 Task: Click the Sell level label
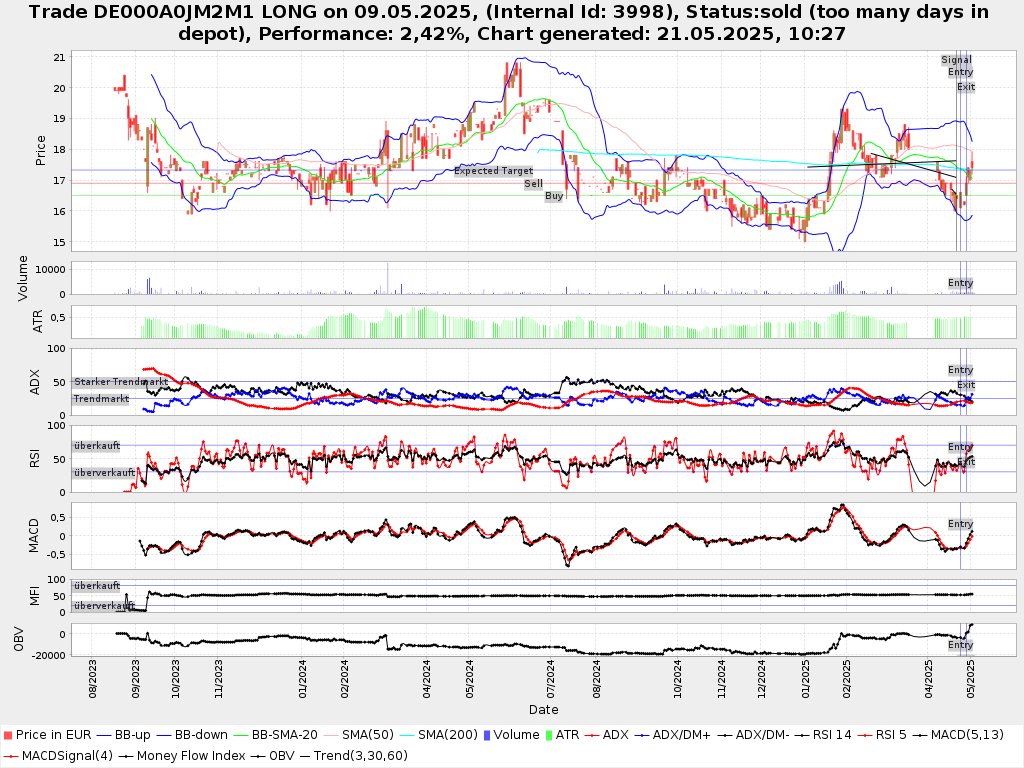tap(534, 184)
